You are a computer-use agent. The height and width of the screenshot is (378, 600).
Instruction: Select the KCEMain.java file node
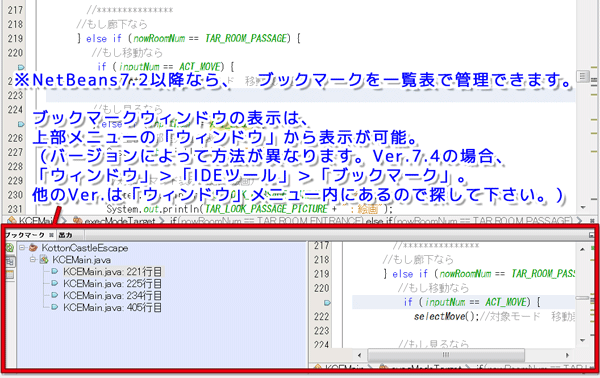point(82,260)
